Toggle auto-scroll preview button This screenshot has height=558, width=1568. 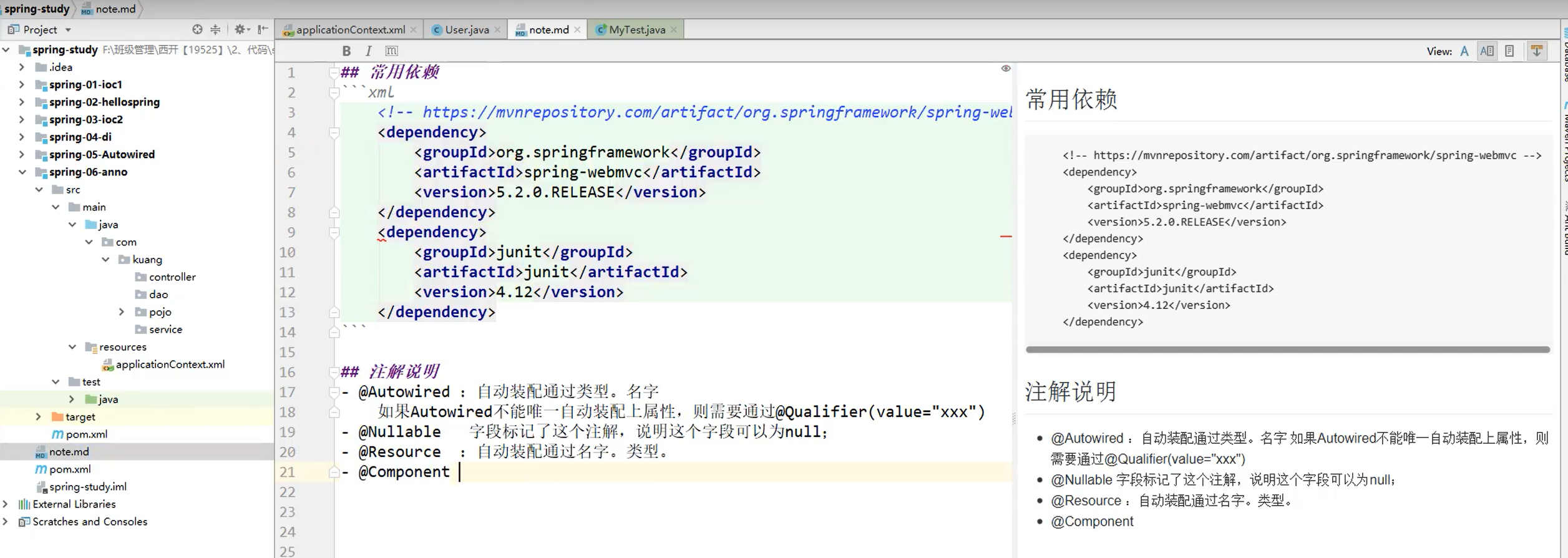[1537, 51]
